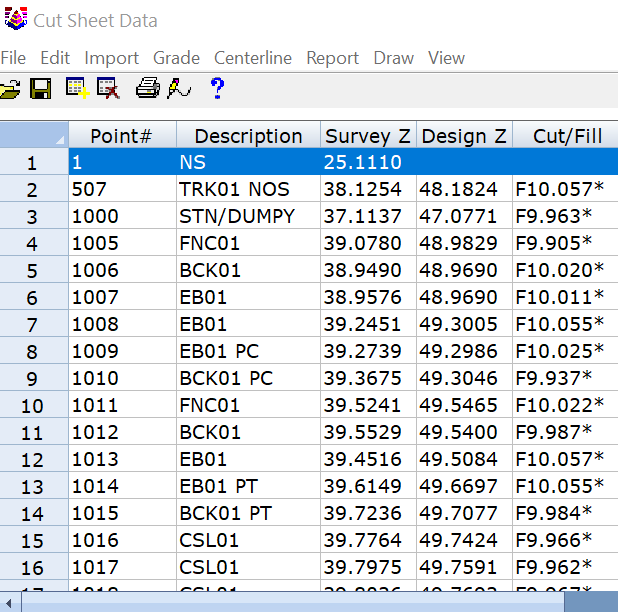Click the Cut/Fill column header
Image resolution: width=618 pixels, height=612 pixels.
click(565, 135)
